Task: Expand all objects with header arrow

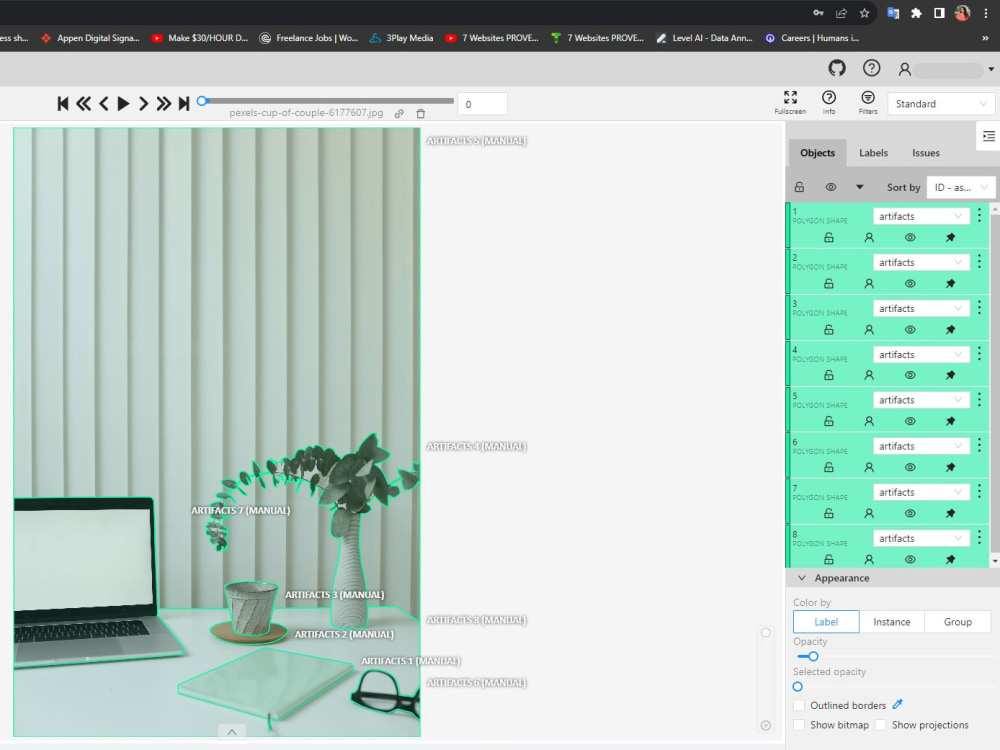Action: [860, 187]
